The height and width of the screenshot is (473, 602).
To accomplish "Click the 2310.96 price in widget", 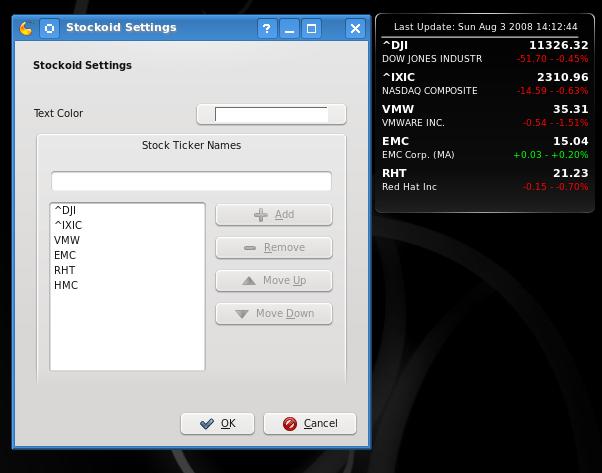I will (562, 77).
